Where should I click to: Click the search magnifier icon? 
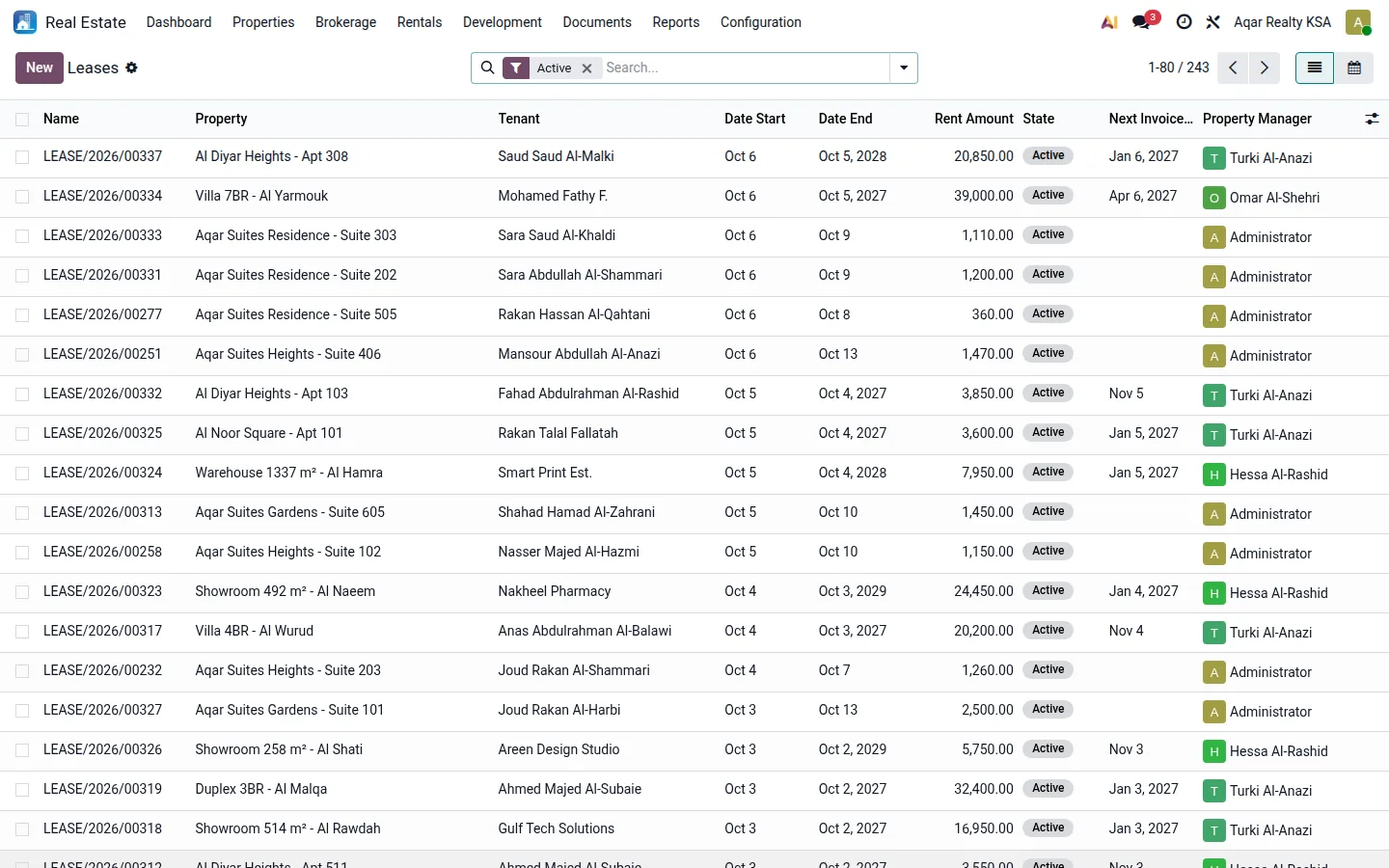click(488, 68)
